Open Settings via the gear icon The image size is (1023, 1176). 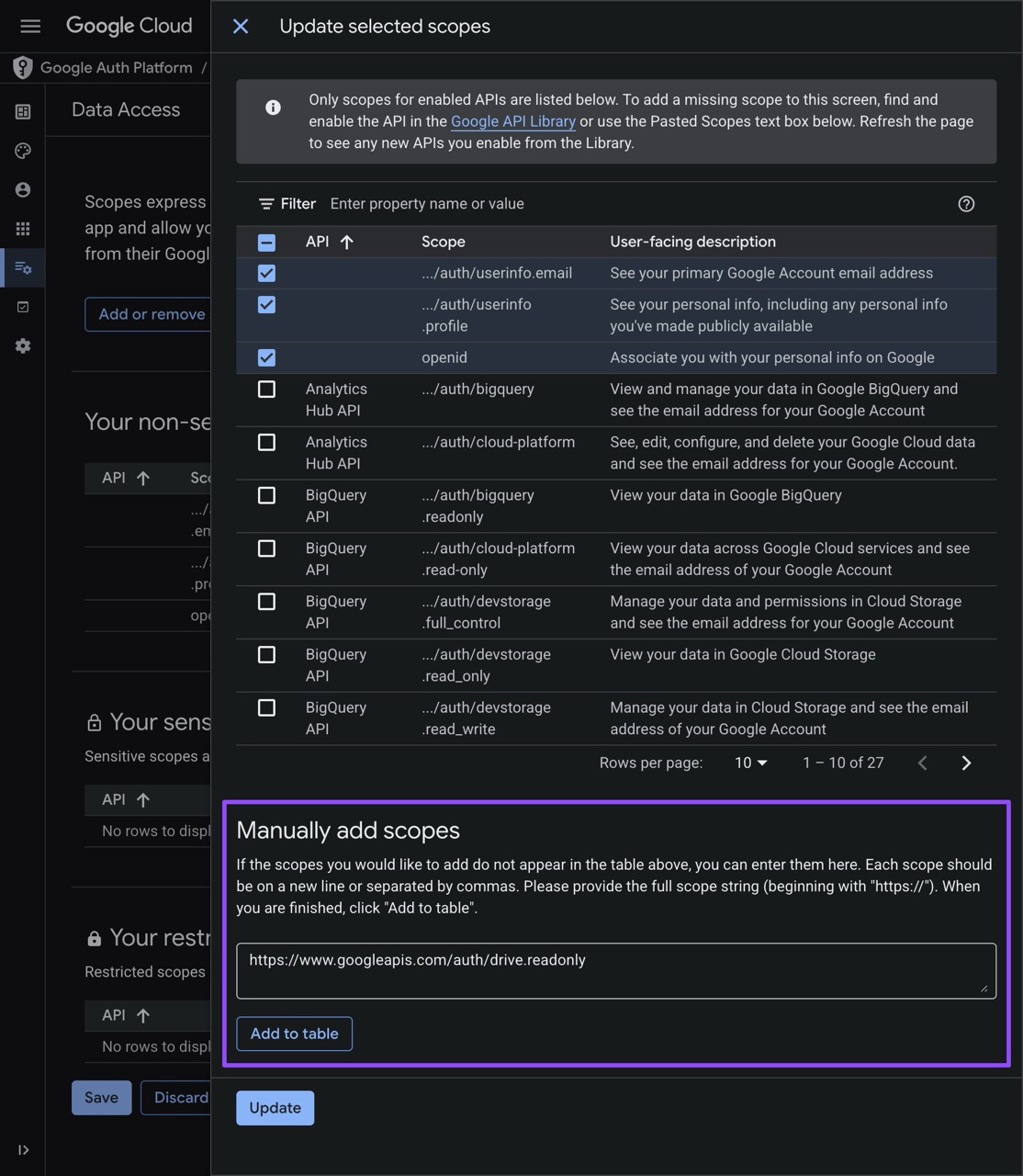click(23, 345)
